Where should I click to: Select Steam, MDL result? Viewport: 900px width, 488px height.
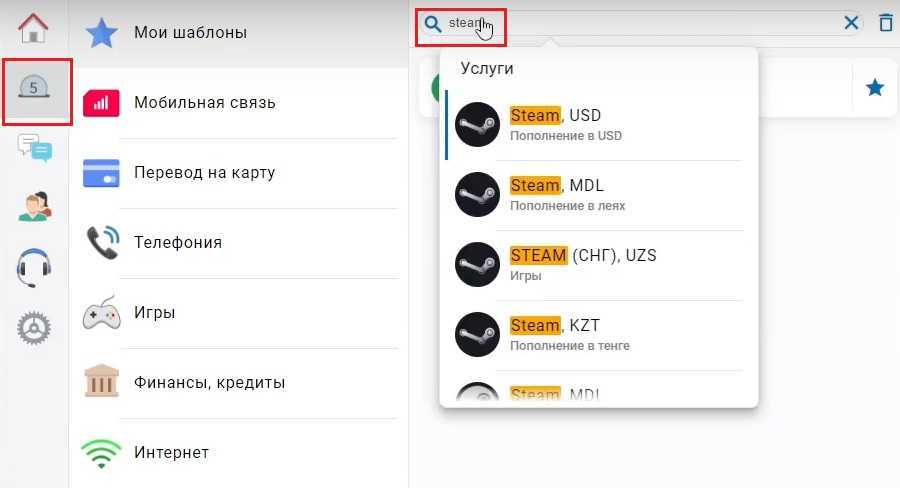(x=599, y=195)
